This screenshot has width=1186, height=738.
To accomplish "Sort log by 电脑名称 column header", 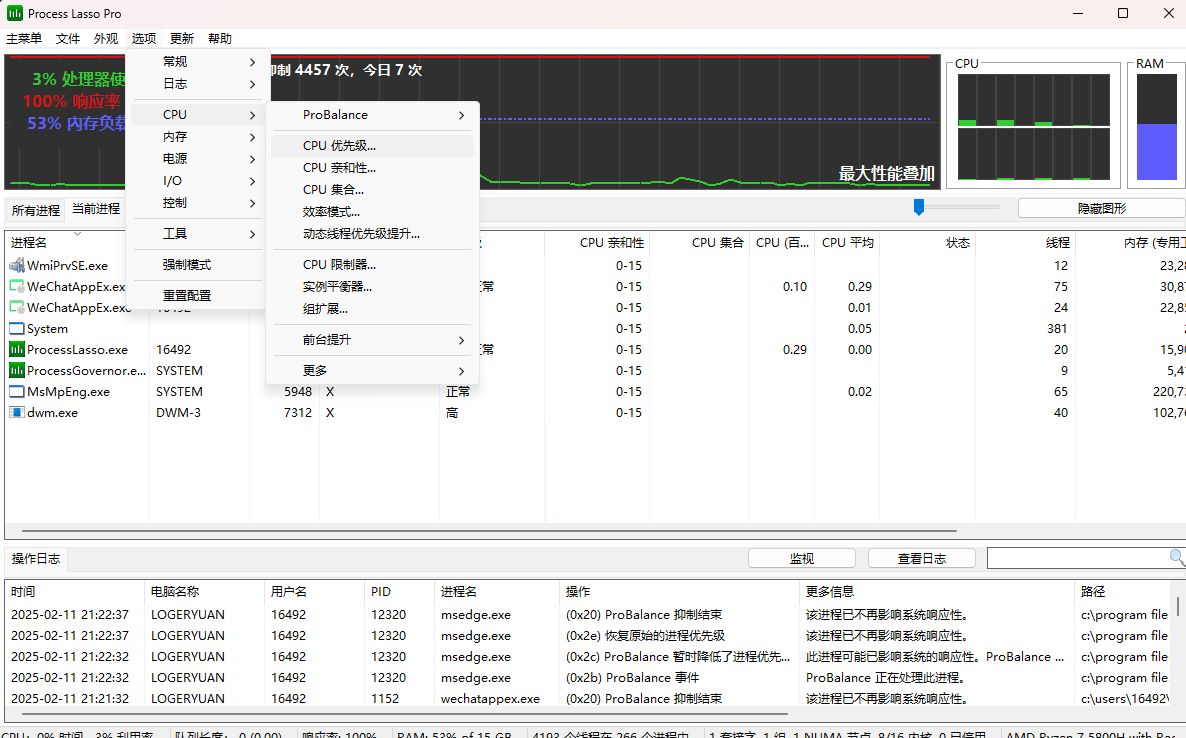I will [204, 591].
